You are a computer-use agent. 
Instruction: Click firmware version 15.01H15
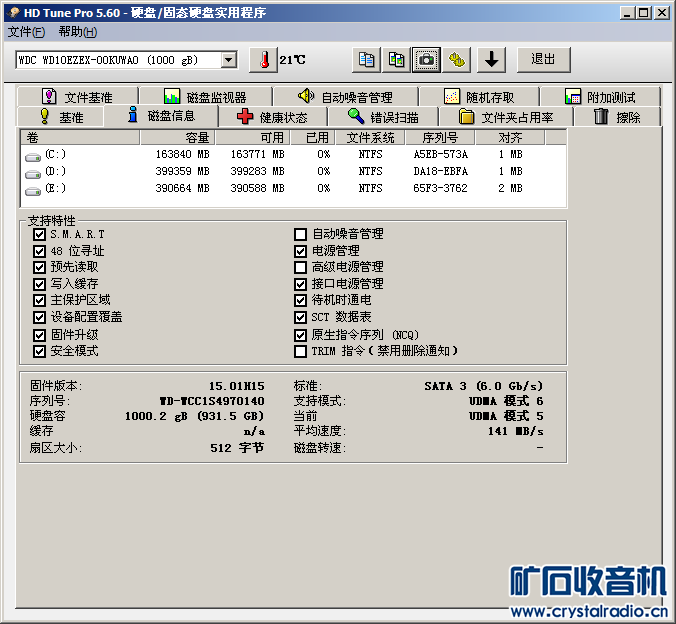coord(237,386)
